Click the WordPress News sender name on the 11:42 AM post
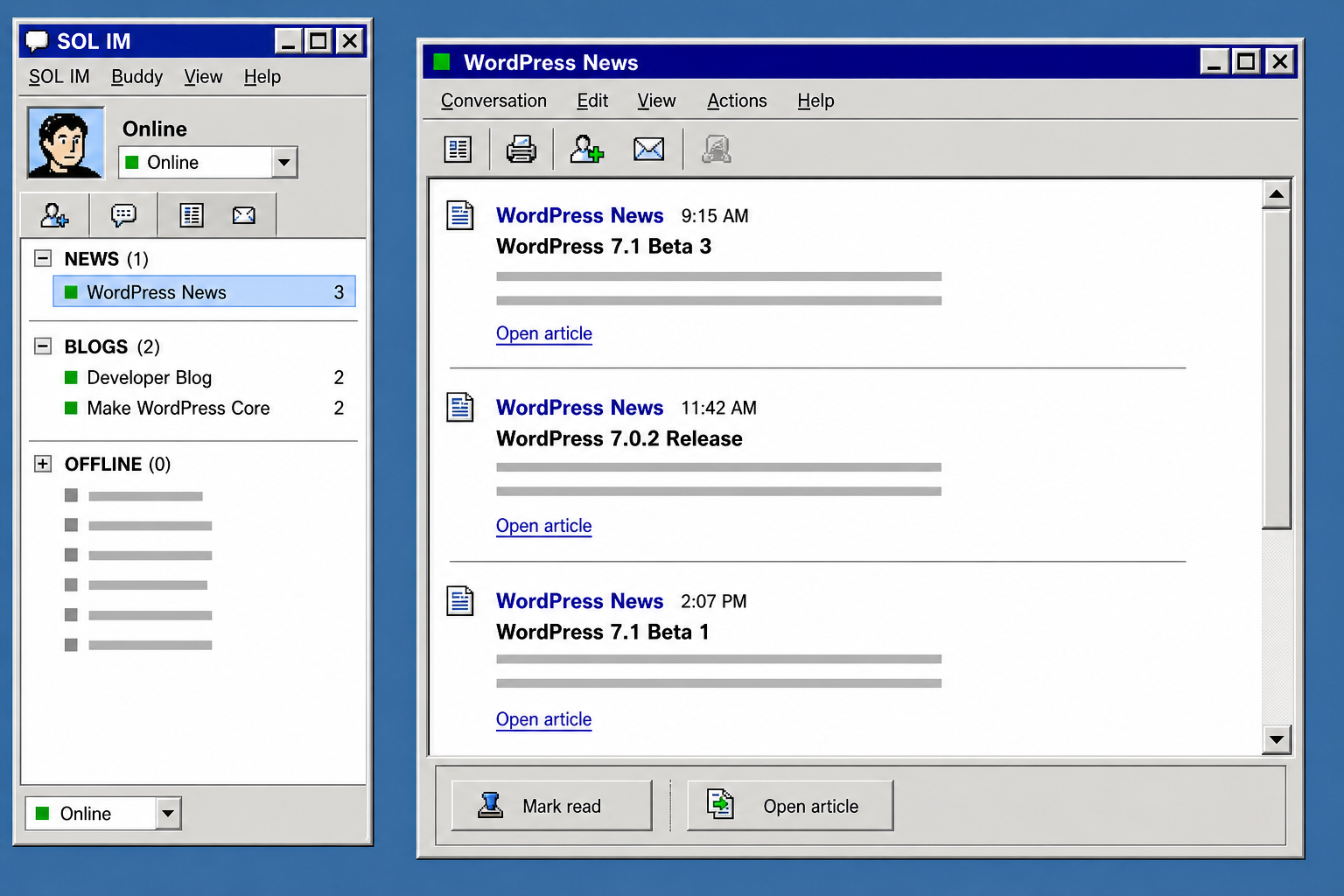This screenshot has width=1344, height=896. coord(580,408)
